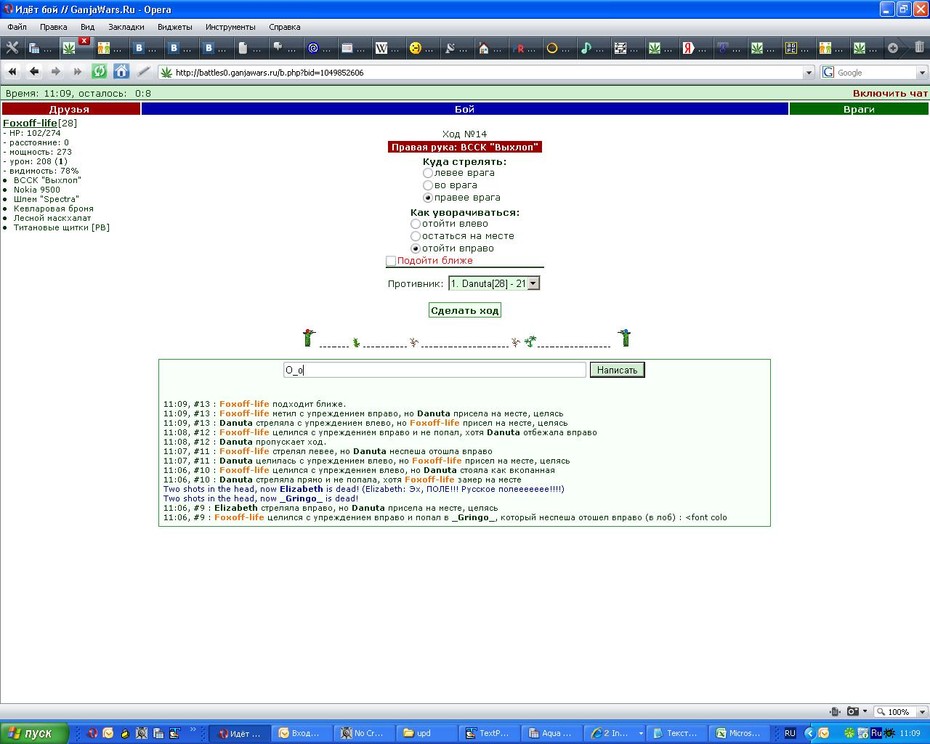930x744 pixels.
Task: Click the 'Написать' button
Action: [x=617, y=370]
